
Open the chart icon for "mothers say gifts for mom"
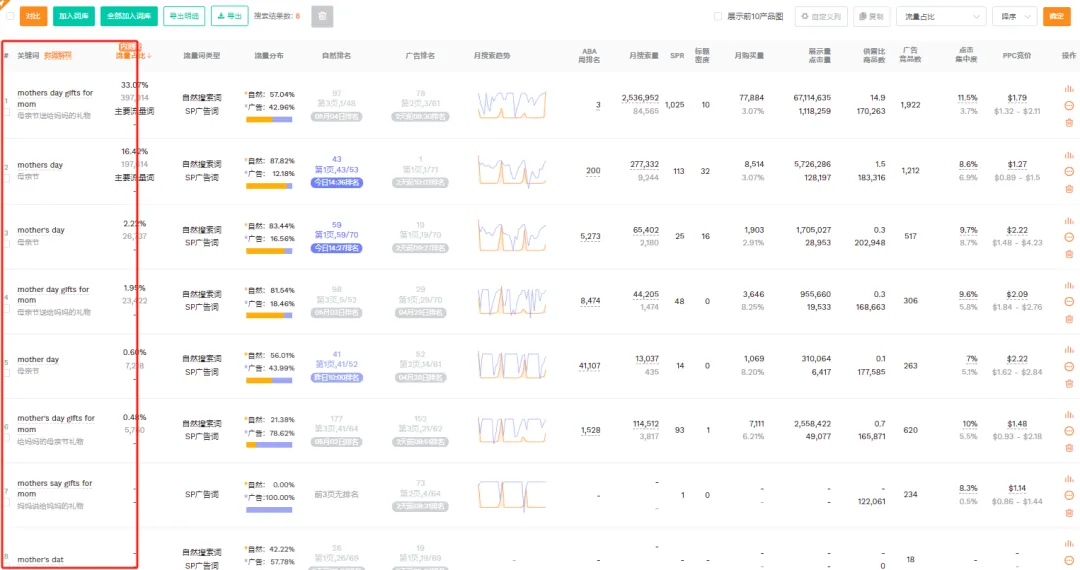pyautogui.click(x=1068, y=479)
